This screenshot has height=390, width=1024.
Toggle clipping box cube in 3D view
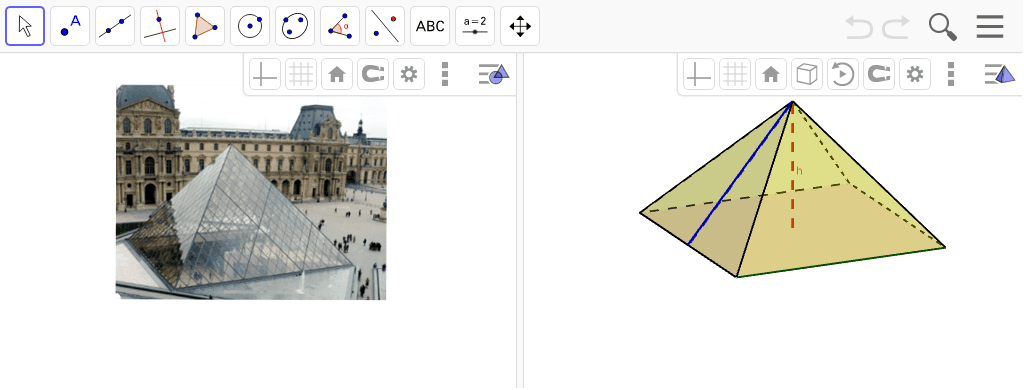click(807, 74)
